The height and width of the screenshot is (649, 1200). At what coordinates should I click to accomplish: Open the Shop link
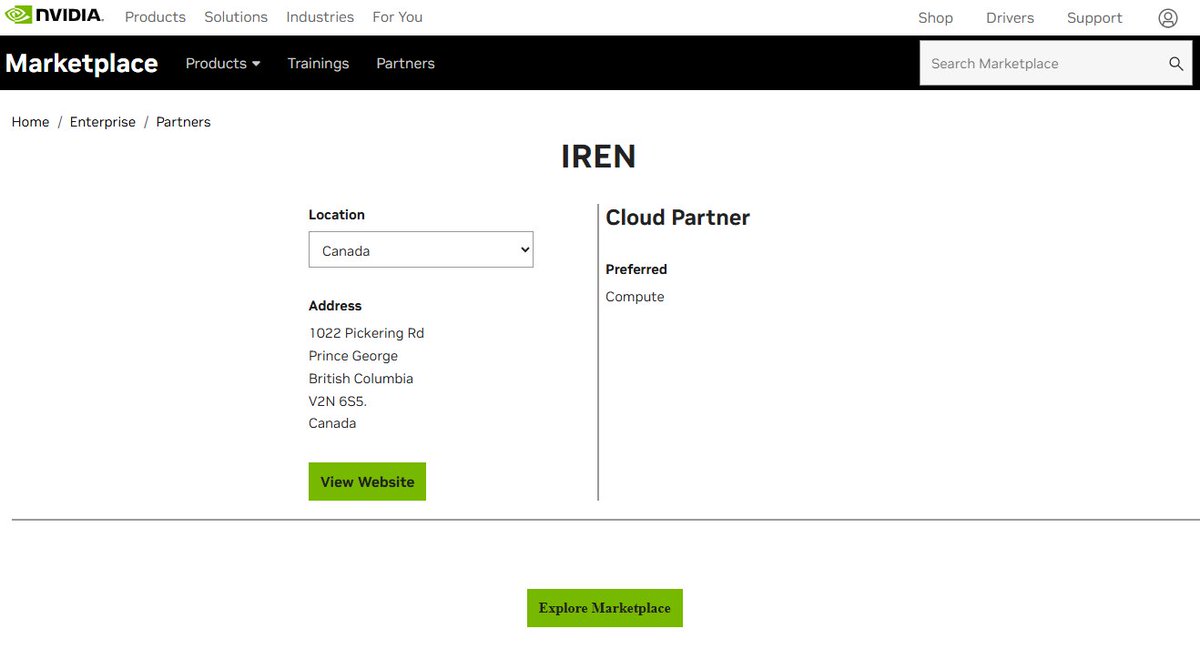click(935, 18)
